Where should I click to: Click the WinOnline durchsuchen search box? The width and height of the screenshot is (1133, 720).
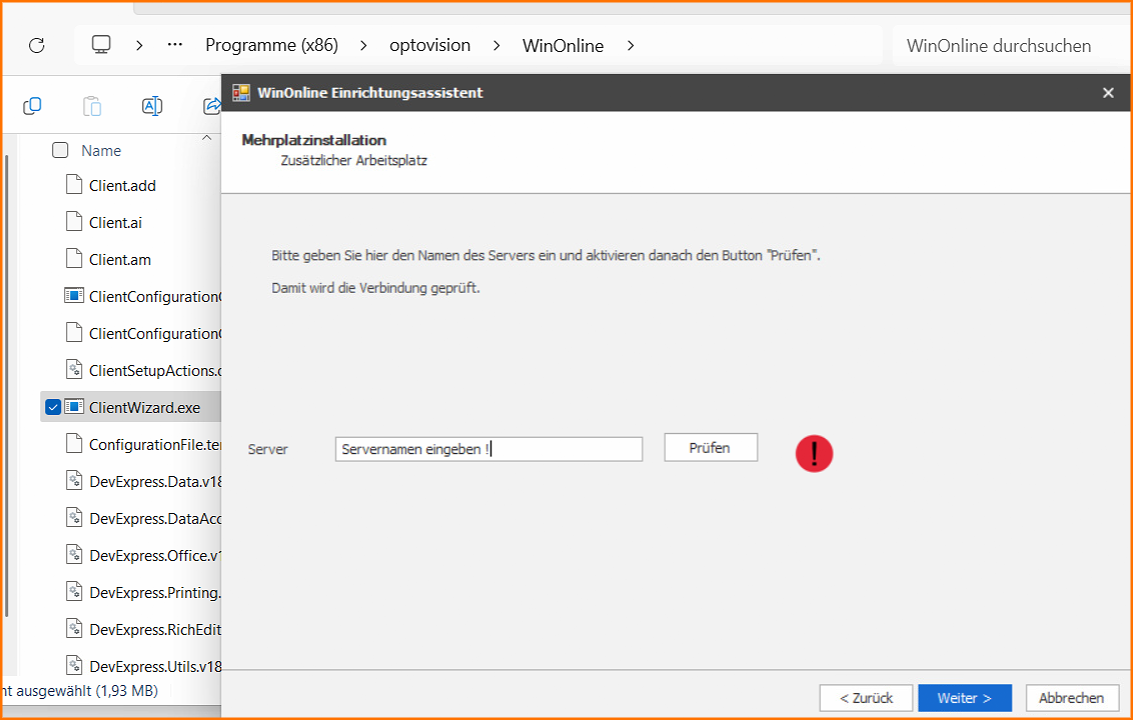[998, 45]
